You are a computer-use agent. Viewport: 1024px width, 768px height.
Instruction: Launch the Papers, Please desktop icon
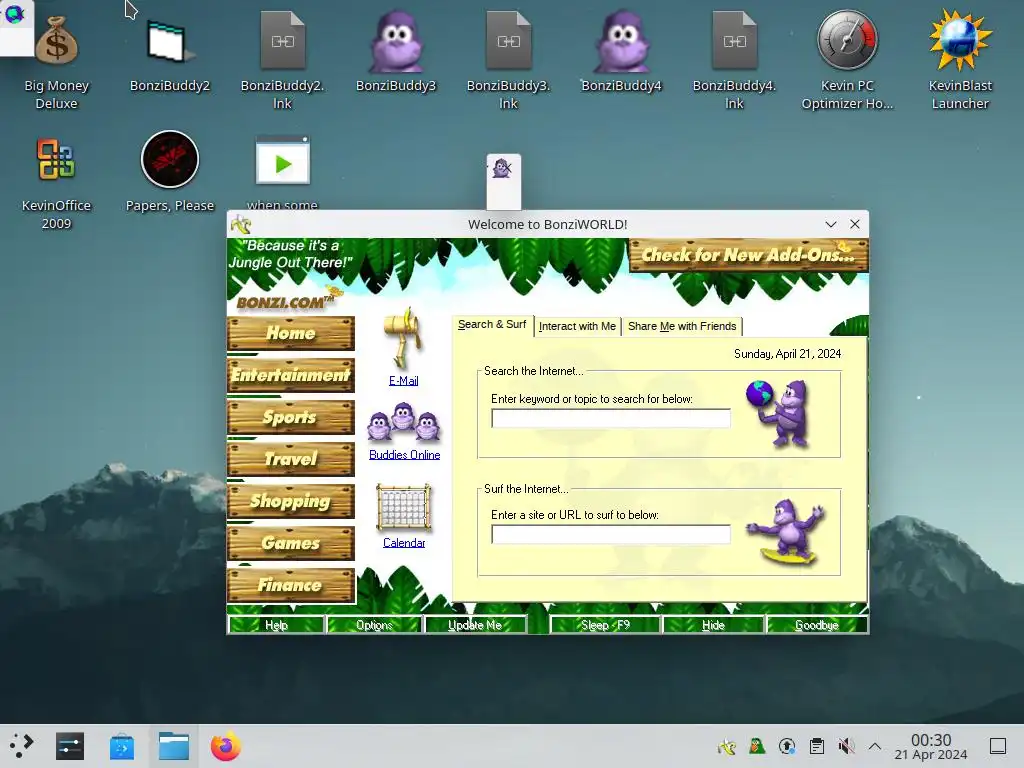point(170,159)
